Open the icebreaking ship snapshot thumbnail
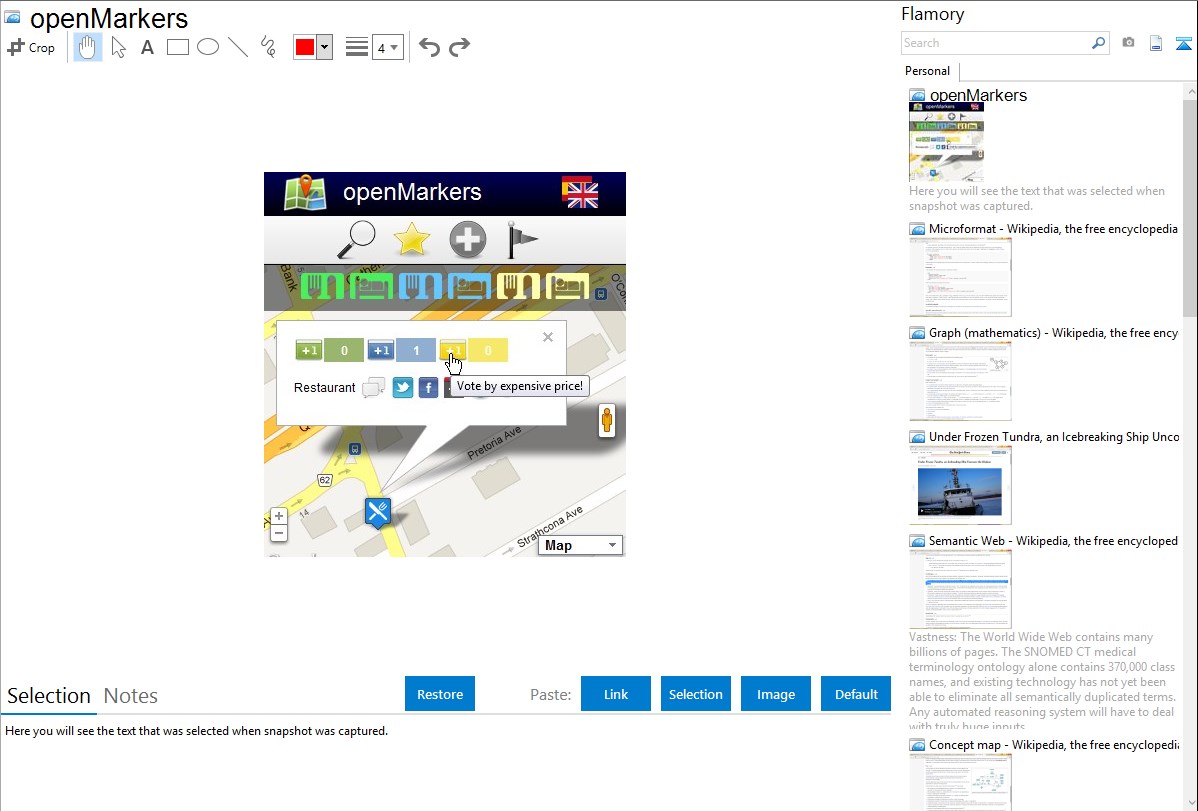 pos(960,485)
